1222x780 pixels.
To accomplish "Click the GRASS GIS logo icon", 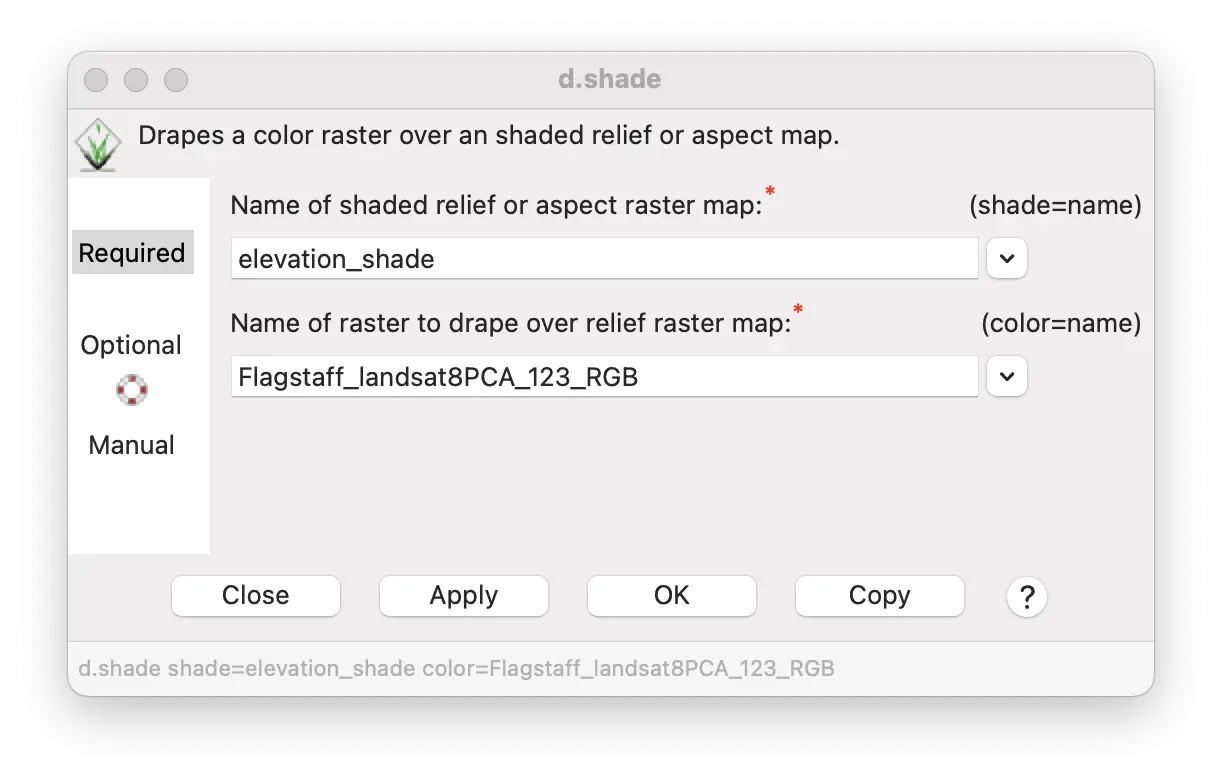I will tap(98, 144).
